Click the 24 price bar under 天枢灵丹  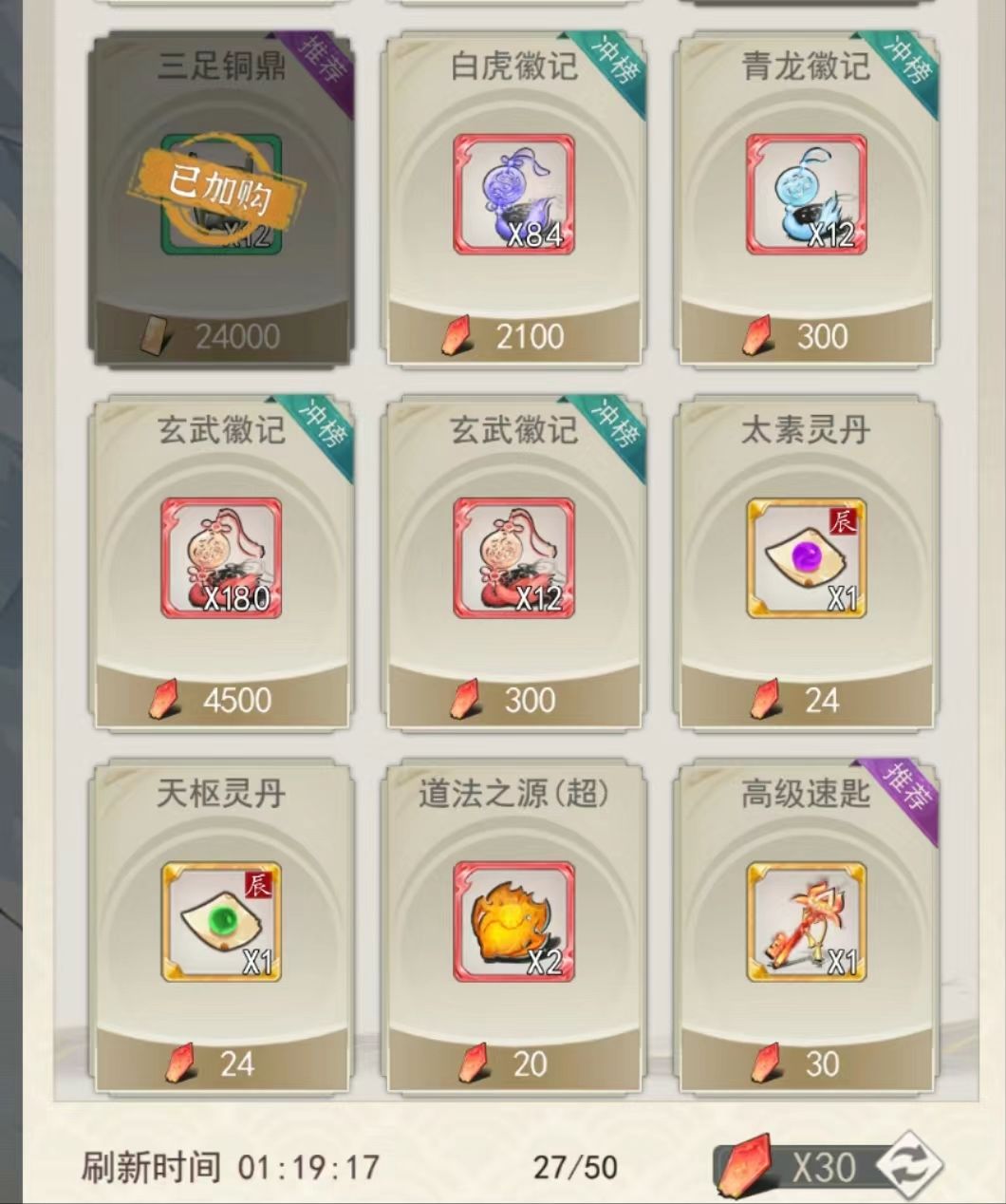point(221,1063)
